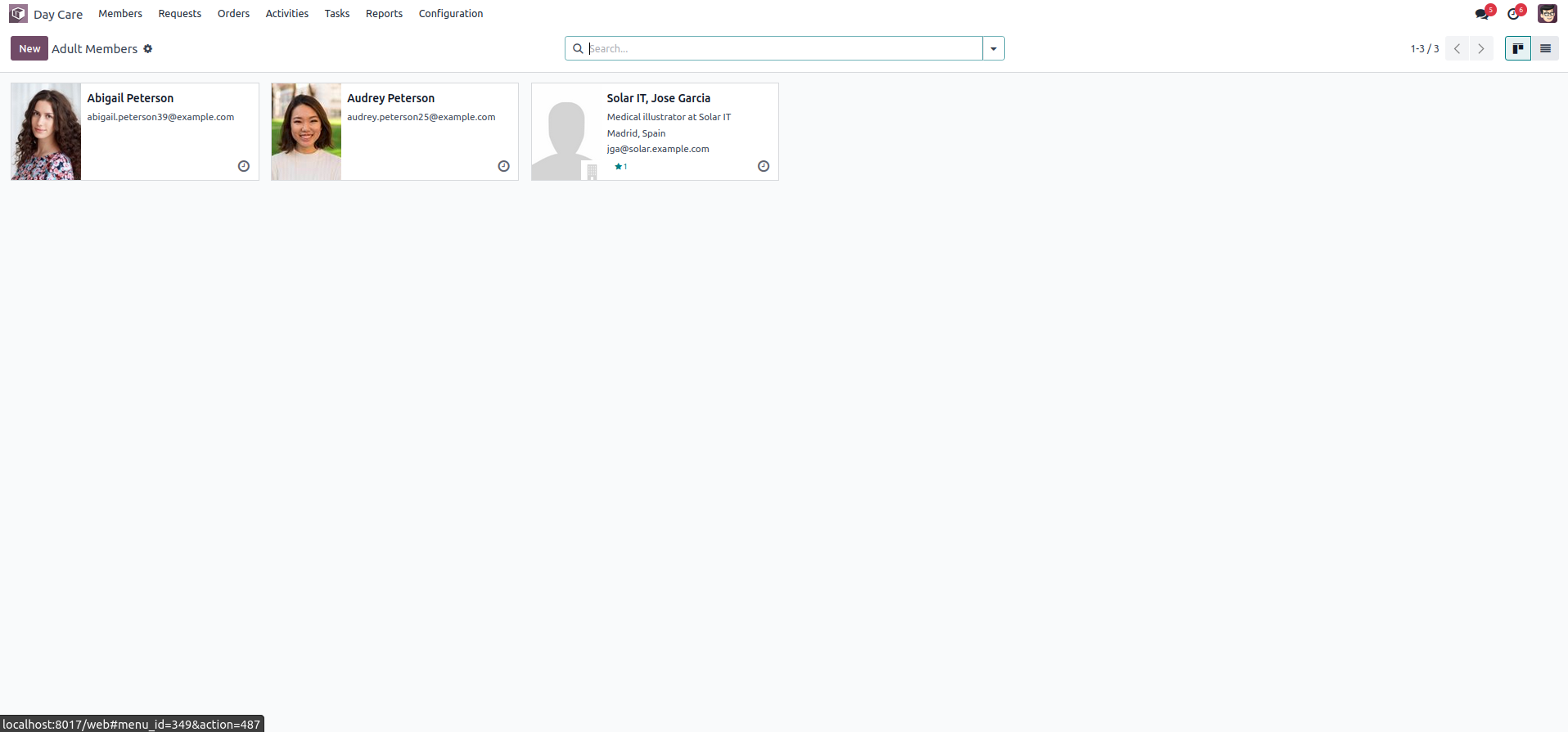Open the user avatar menu
This screenshot has width=1568, height=732.
tap(1547, 14)
